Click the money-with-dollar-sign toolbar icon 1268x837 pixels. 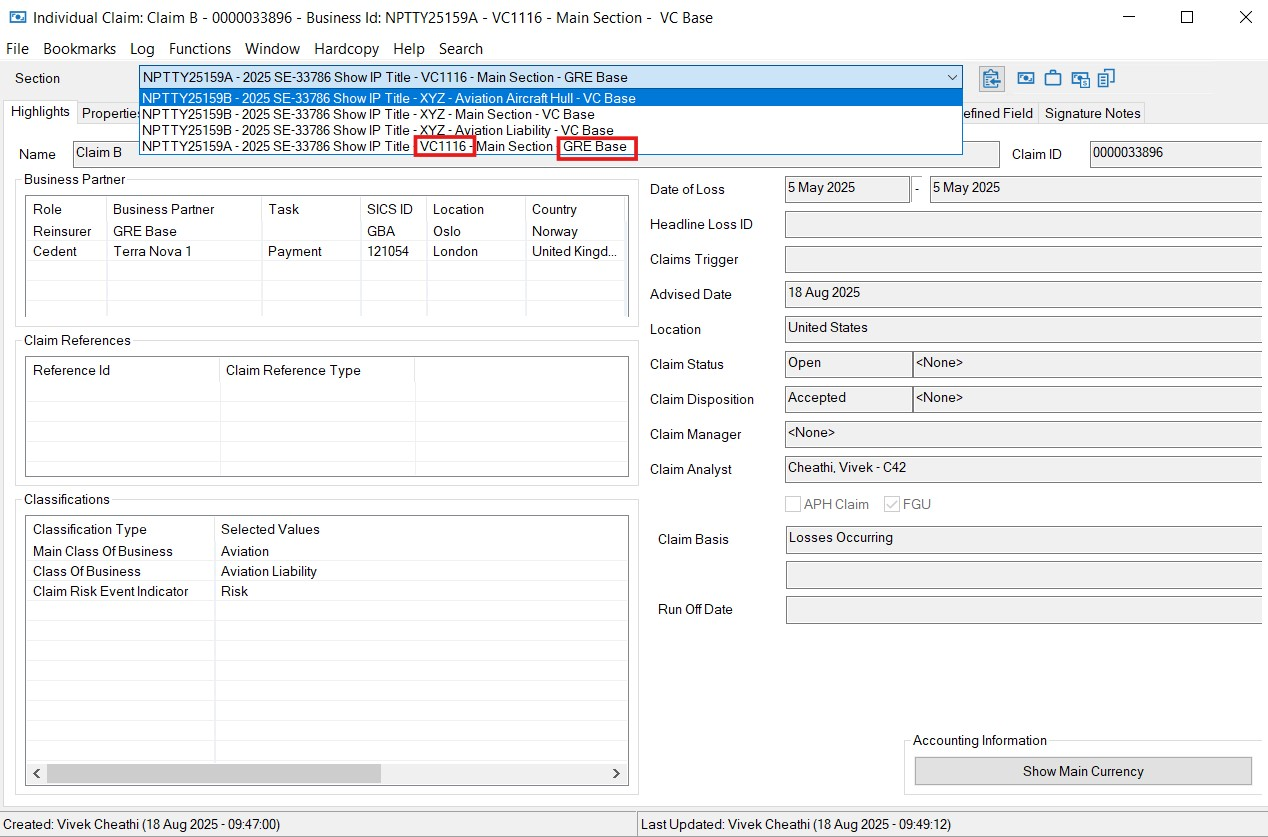pyautogui.click(x=1080, y=78)
